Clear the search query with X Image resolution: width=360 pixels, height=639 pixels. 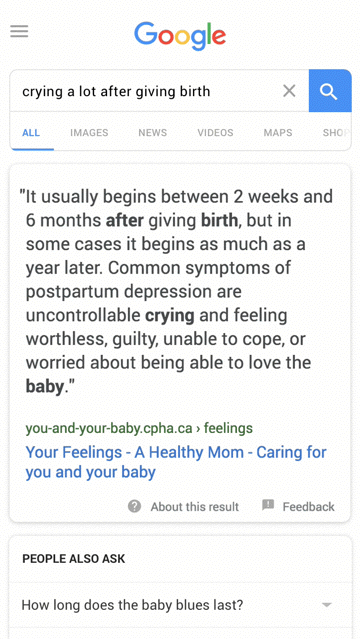click(289, 91)
